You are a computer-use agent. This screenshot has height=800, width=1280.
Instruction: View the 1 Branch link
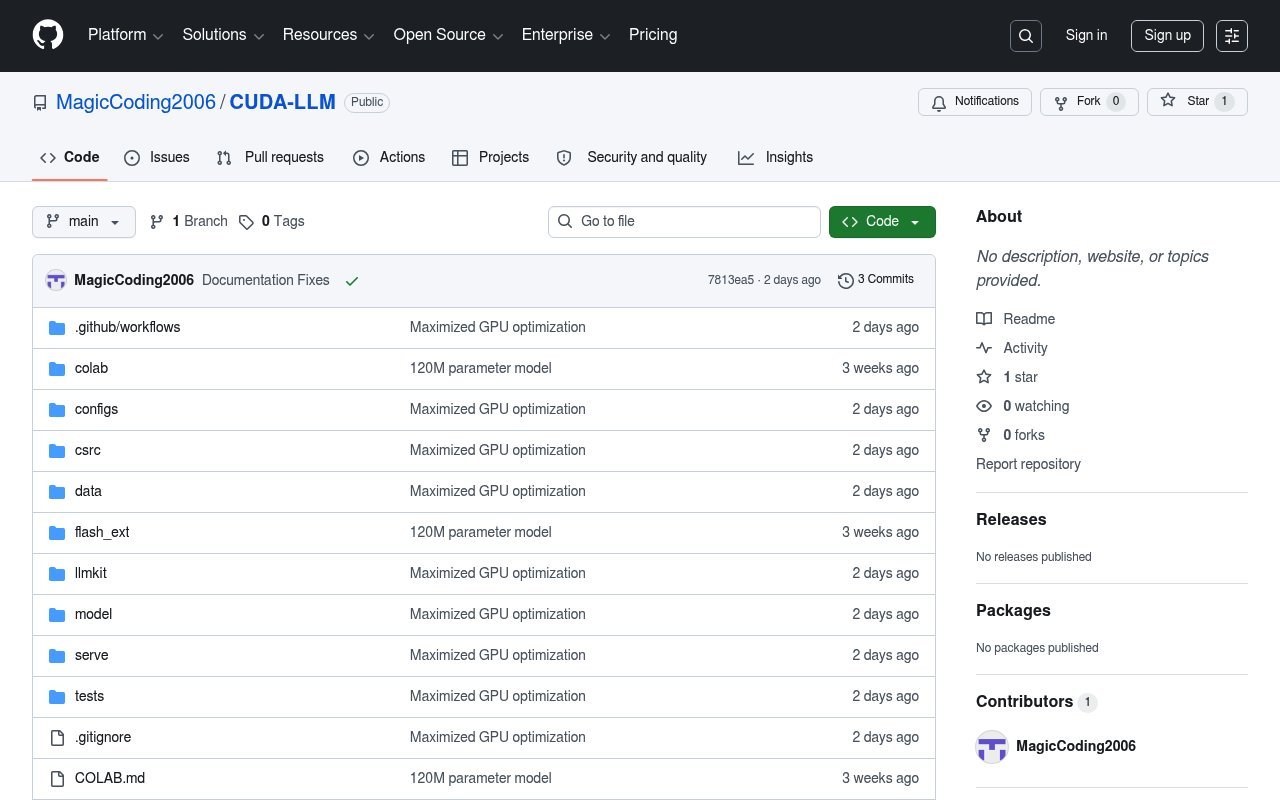(x=189, y=222)
